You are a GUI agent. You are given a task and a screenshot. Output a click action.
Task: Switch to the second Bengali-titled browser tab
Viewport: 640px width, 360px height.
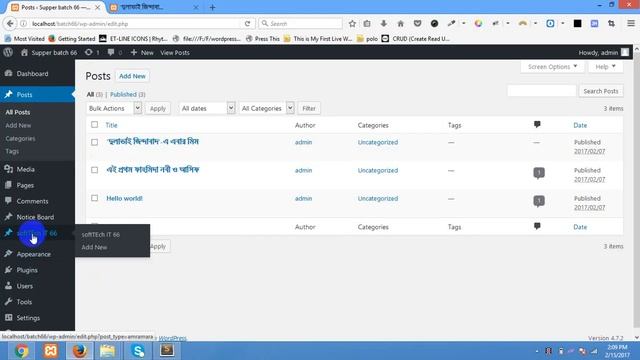coord(153,7)
